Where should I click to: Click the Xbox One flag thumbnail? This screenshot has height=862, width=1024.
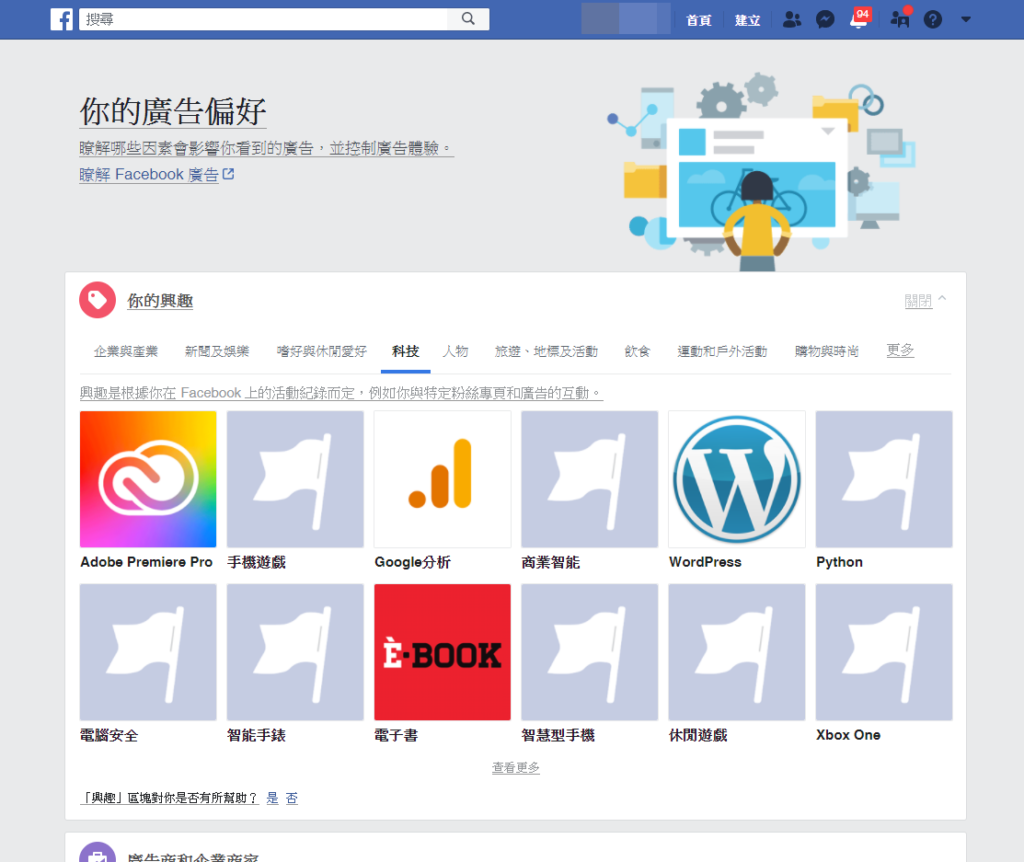[884, 652]
